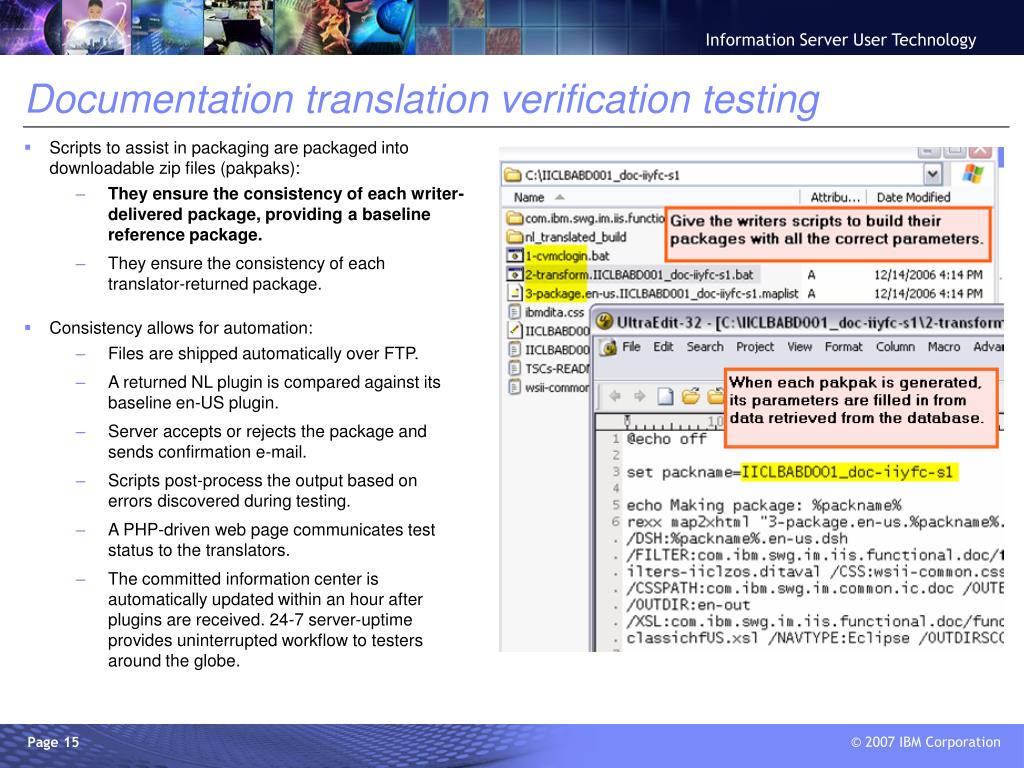The height and width of the screenshot is (768, 1024).
Task: Click the "/DSH:%packname%.en-us.dsh" line
Action: point(737,539)
